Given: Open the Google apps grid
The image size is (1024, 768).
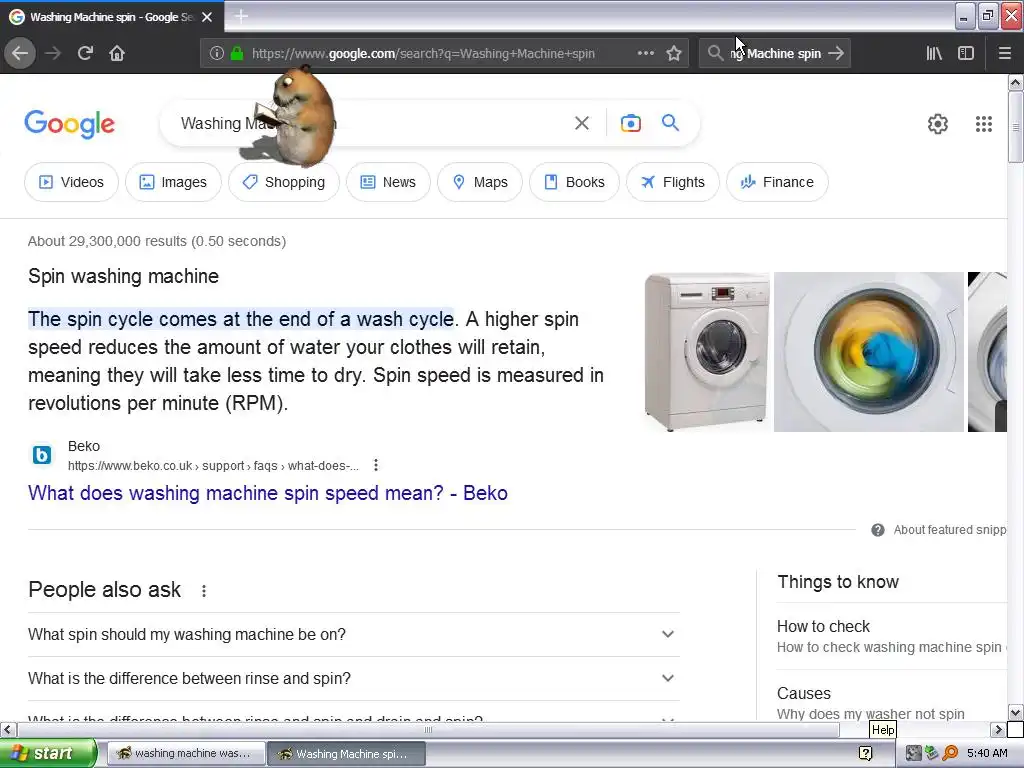Looking at the screenshot, I should 984,124.
